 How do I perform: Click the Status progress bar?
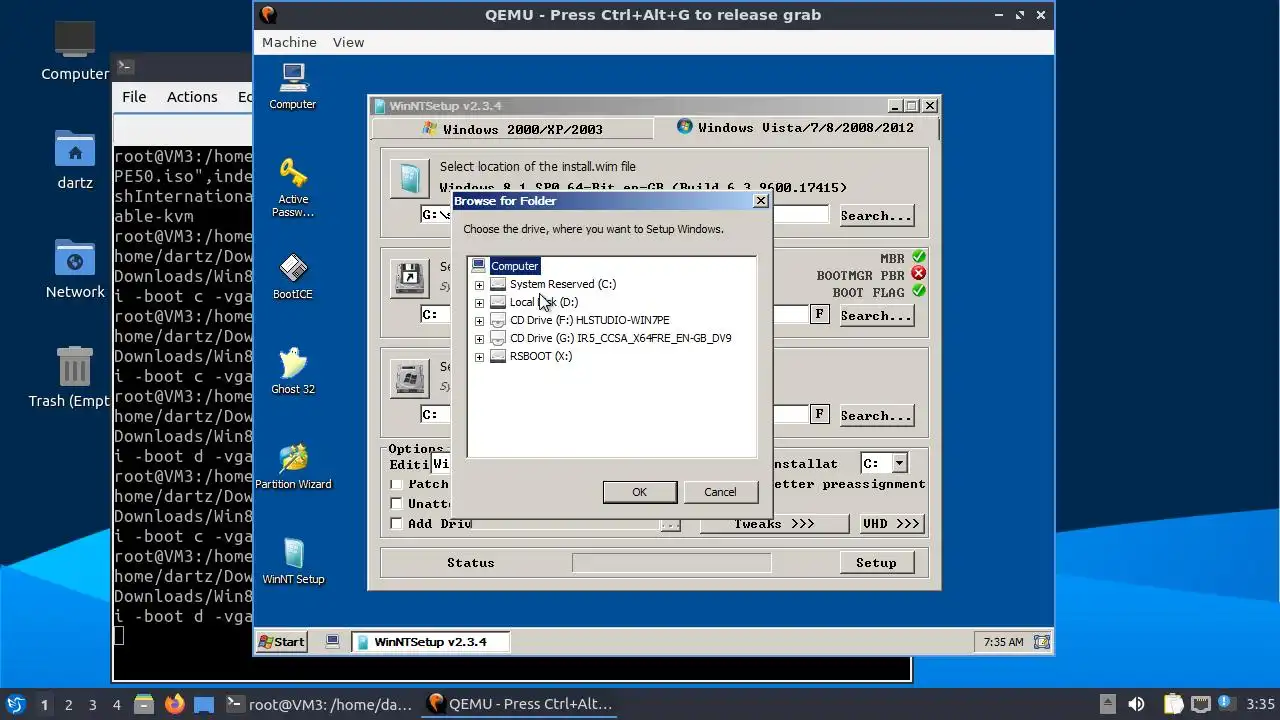click(671, 563)
